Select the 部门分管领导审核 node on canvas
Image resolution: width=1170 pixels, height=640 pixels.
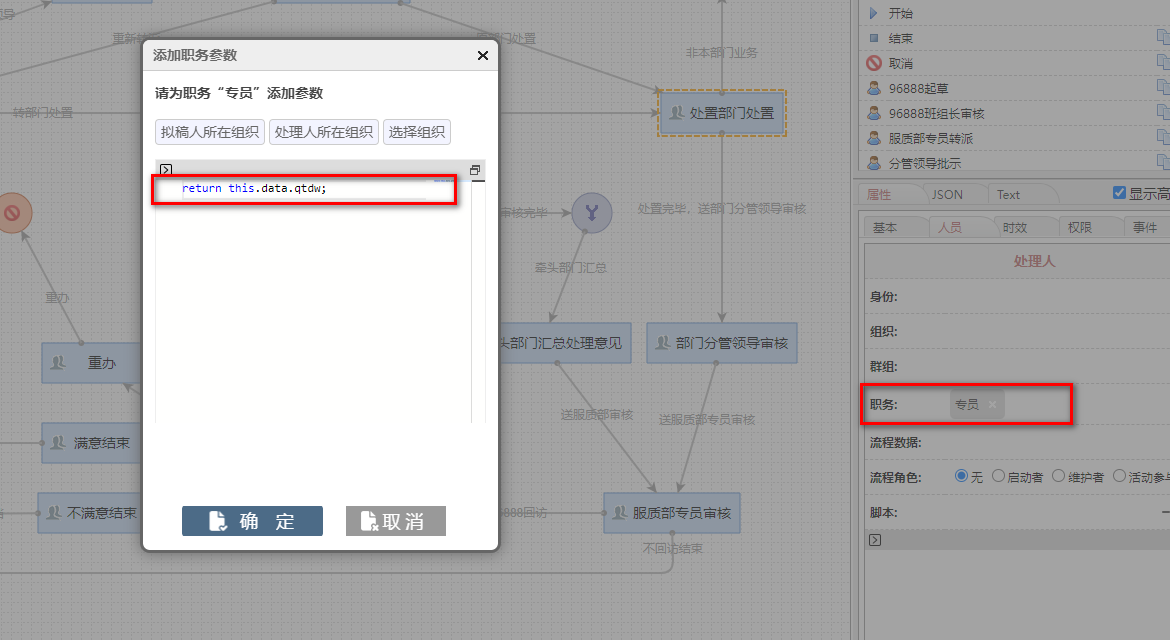click(x=722, y=343)
